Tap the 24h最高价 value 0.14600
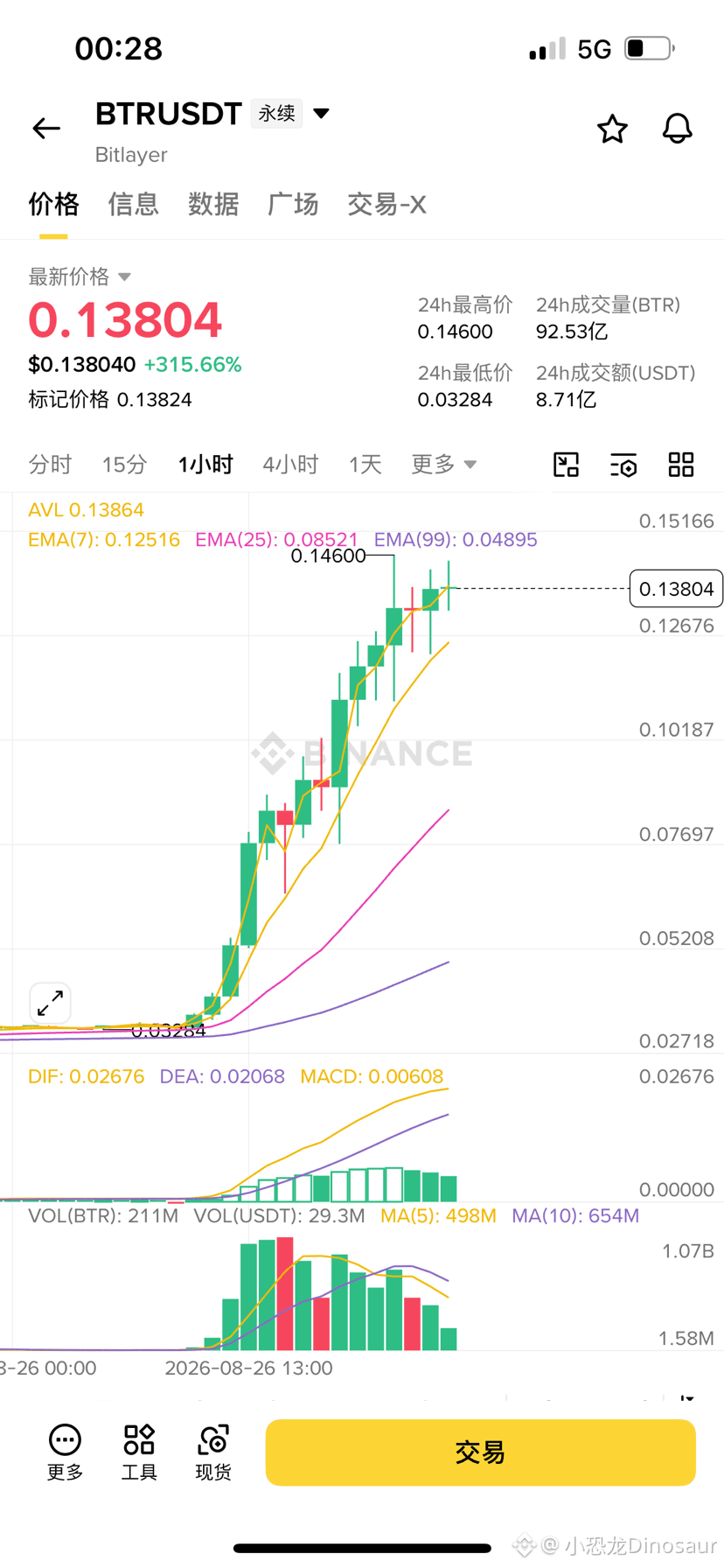724x1568 pixels. pos(455,332)
